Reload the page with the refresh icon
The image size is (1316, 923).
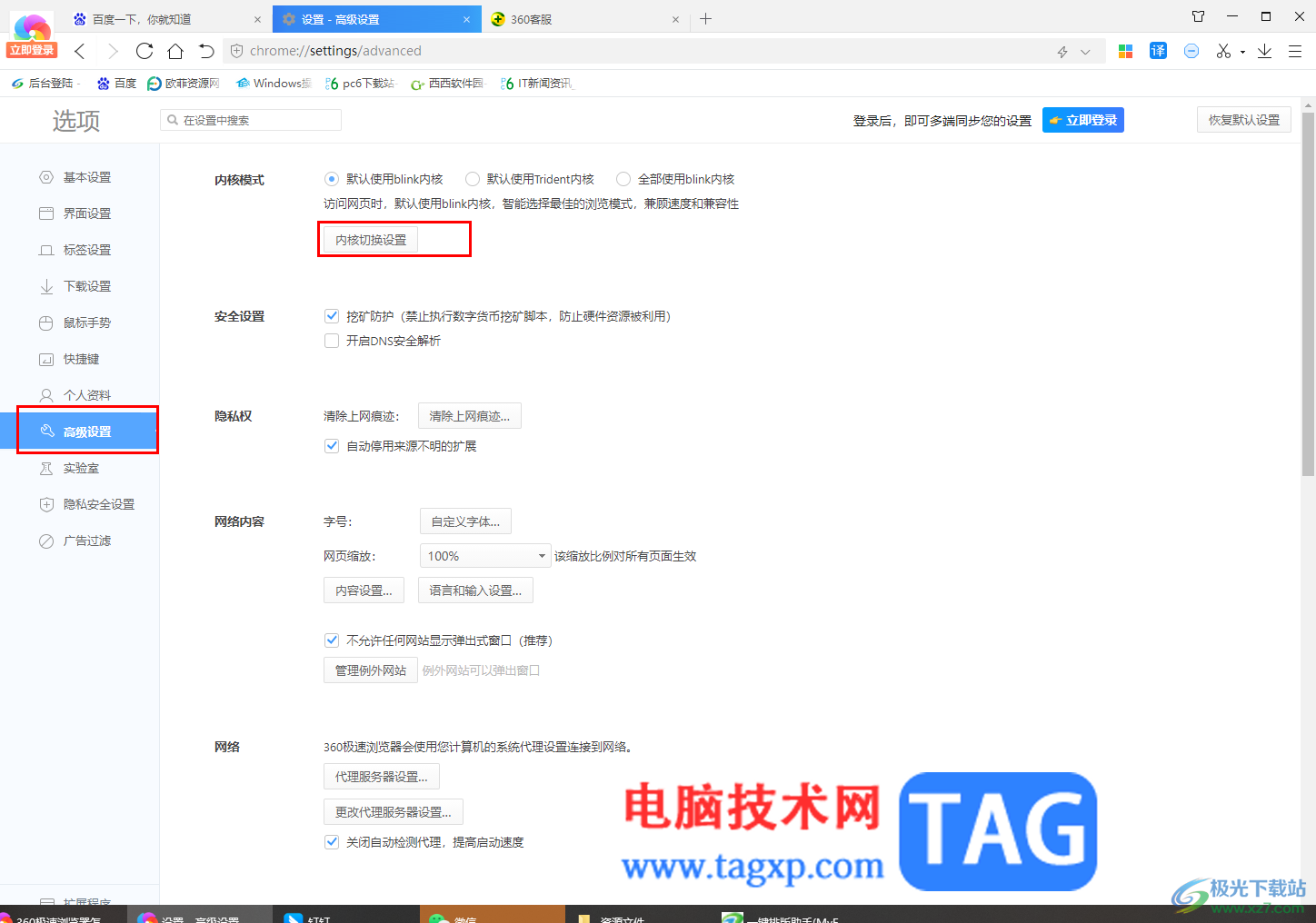[145, 51]
